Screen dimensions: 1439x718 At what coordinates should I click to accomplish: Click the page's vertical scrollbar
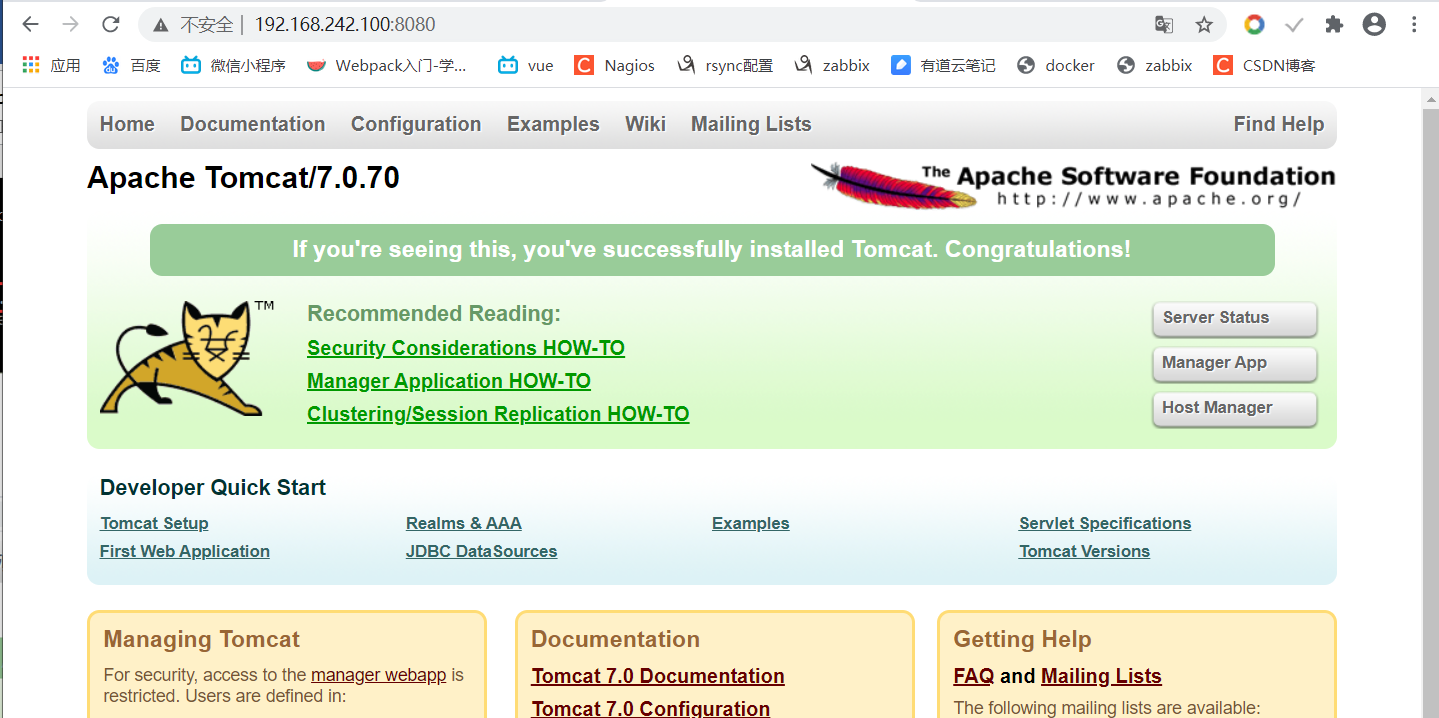point(1430,403)
